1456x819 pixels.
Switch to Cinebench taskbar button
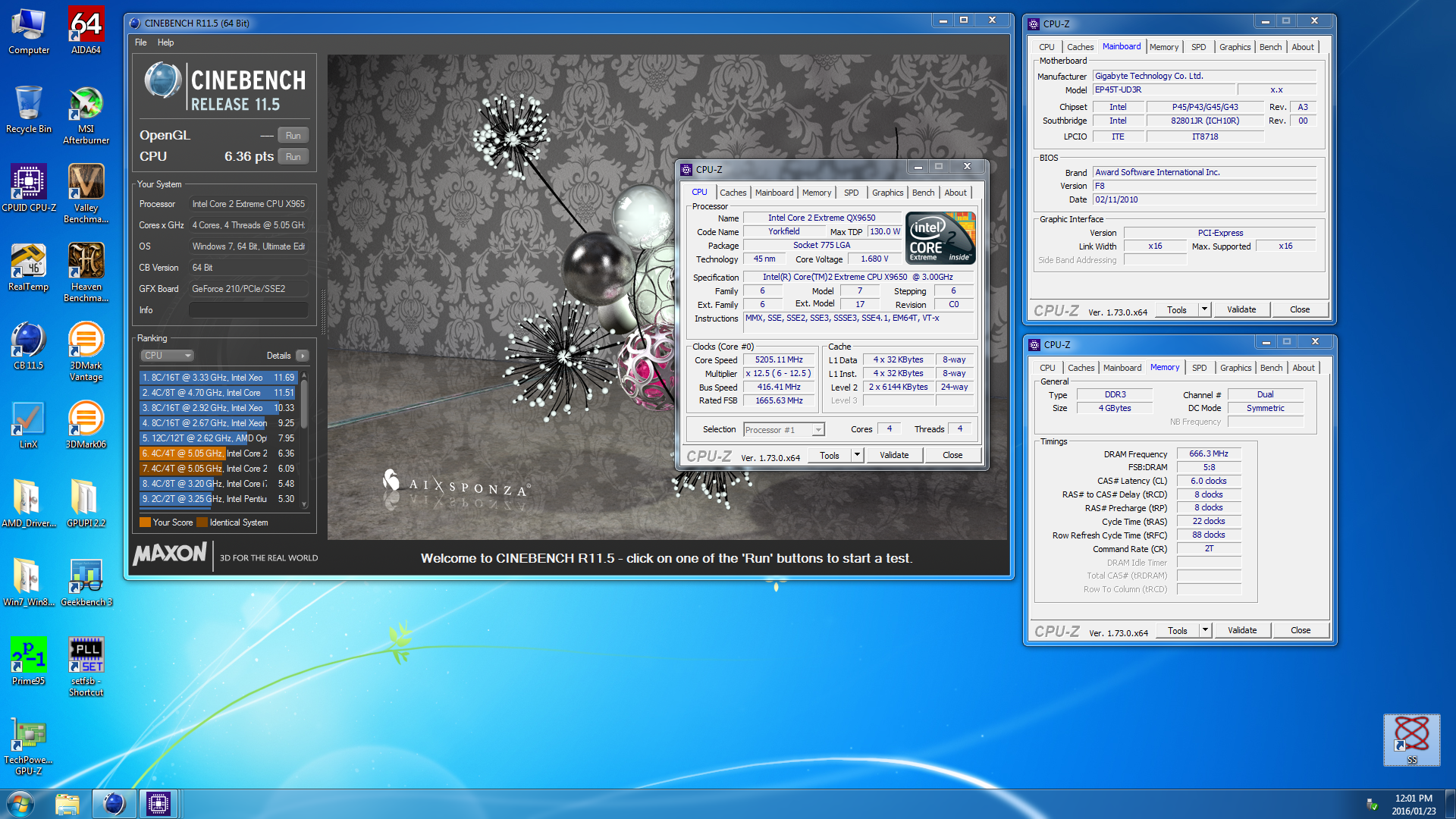pyautogui.click(x=115, y=804)
